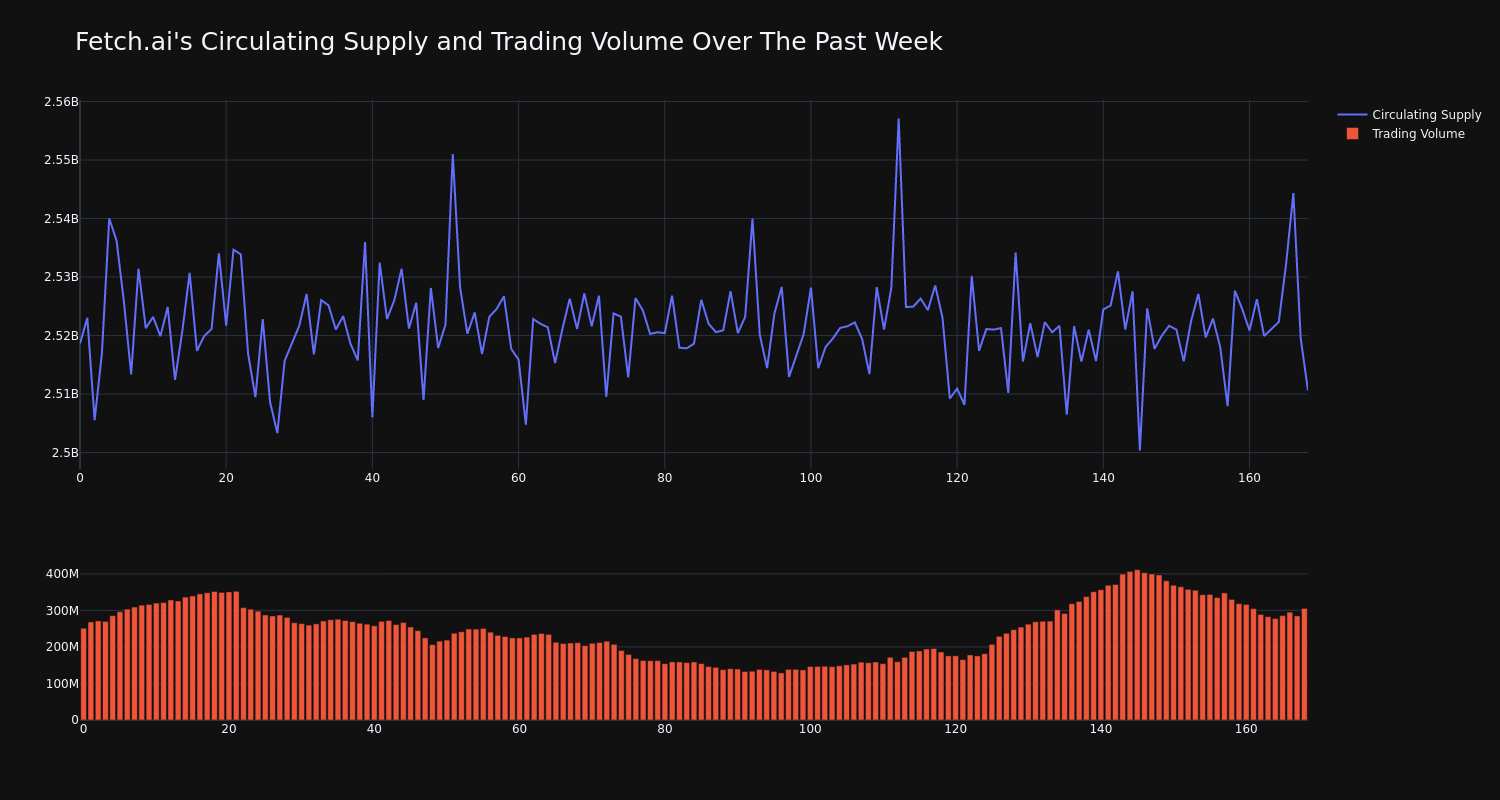Click the 2.53B y-axis label

61,277
